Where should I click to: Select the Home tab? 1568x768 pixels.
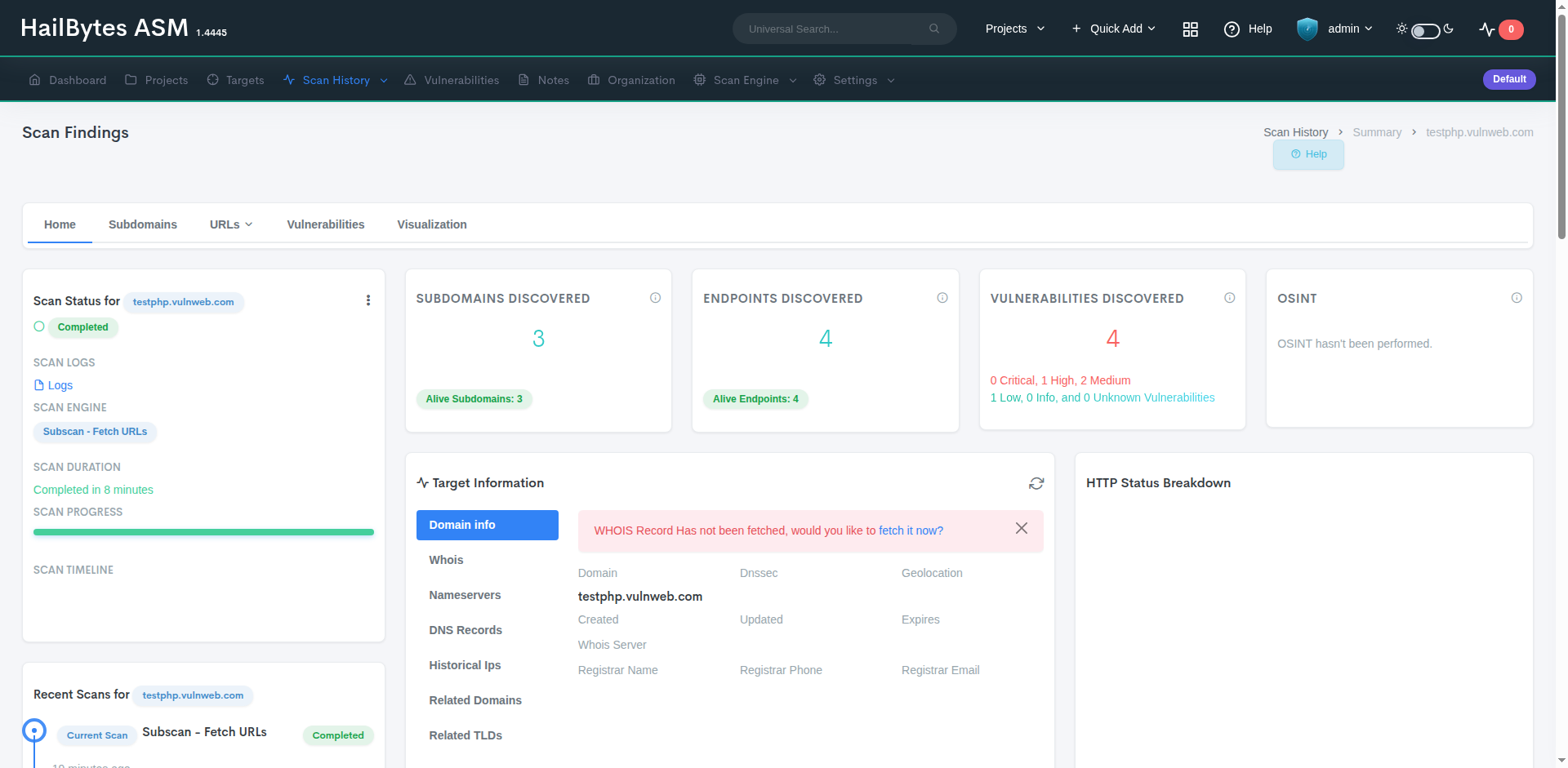pos(60,224)
